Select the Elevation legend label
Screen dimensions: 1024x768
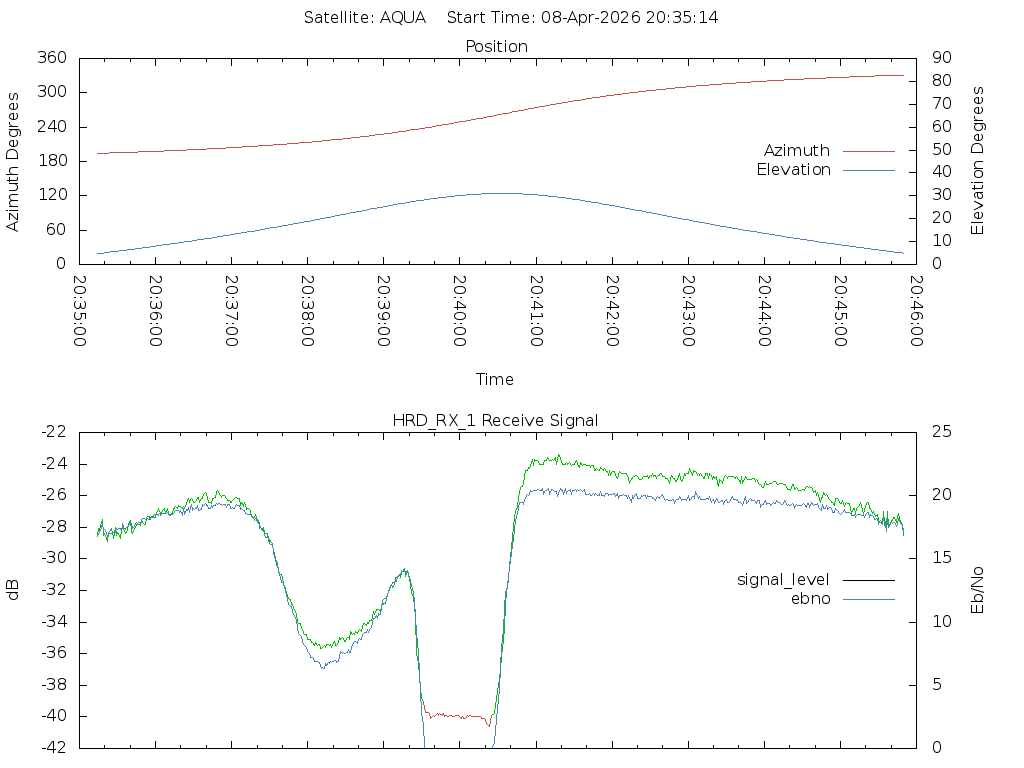pos(793,170)
